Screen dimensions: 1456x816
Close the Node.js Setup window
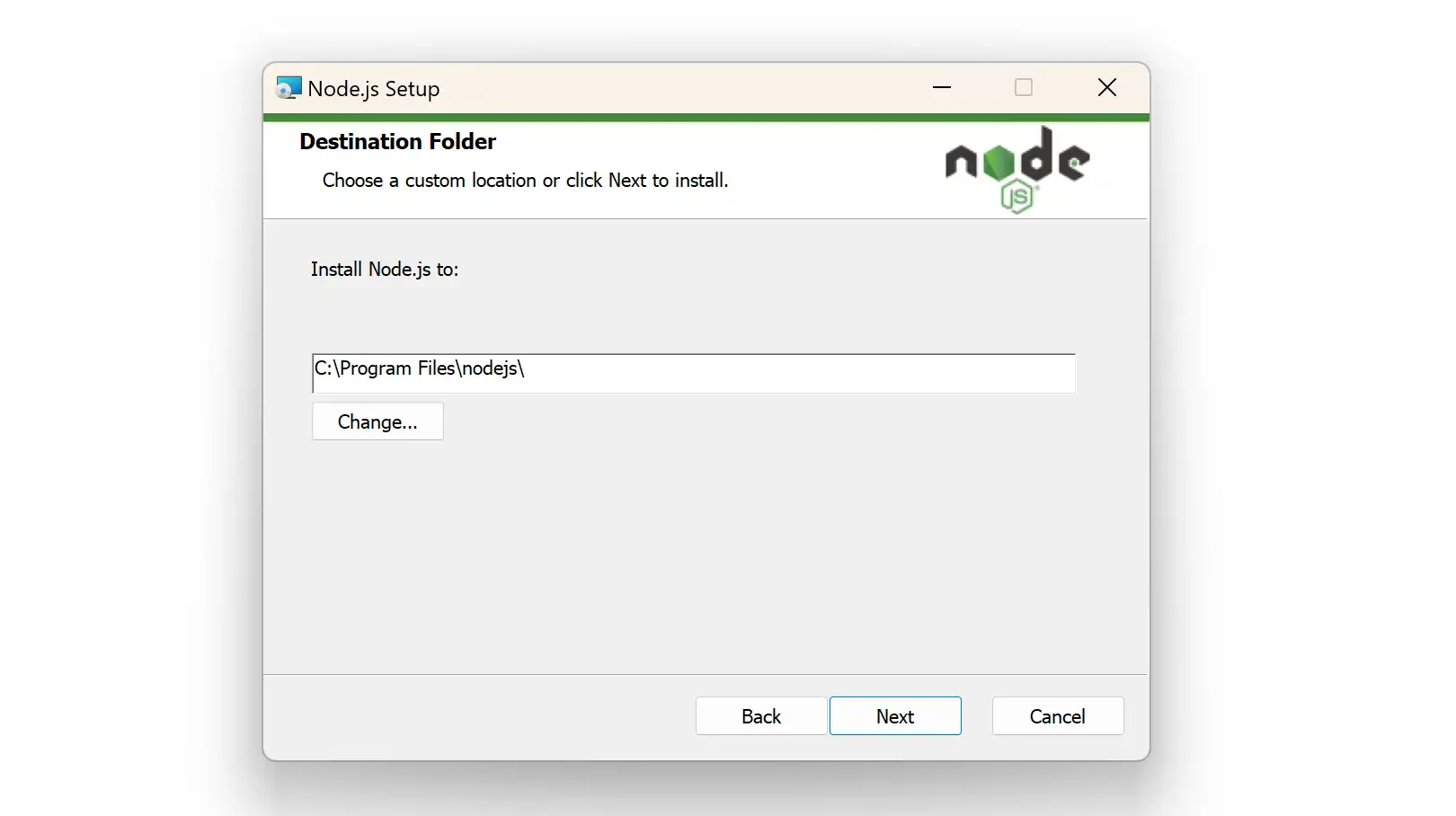tap(1107, 87)
